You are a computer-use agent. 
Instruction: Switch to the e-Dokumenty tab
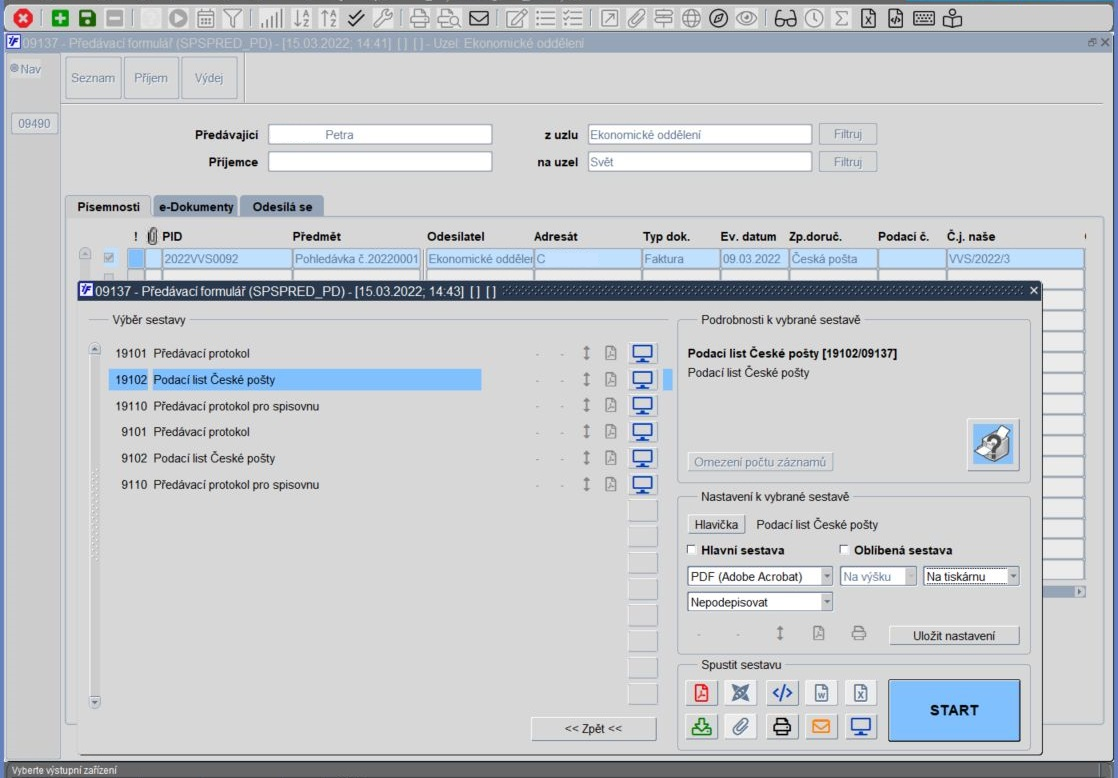coord(196,207)
